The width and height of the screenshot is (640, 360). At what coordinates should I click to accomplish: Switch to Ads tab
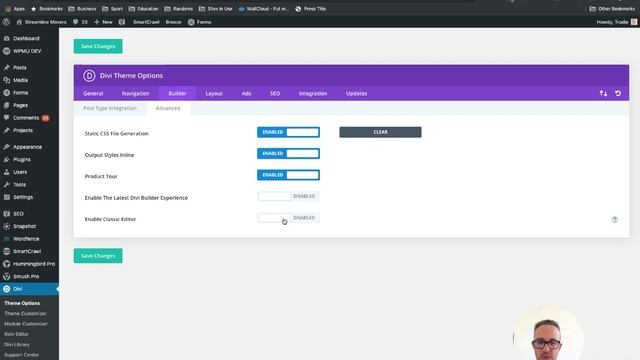(246, 93)
